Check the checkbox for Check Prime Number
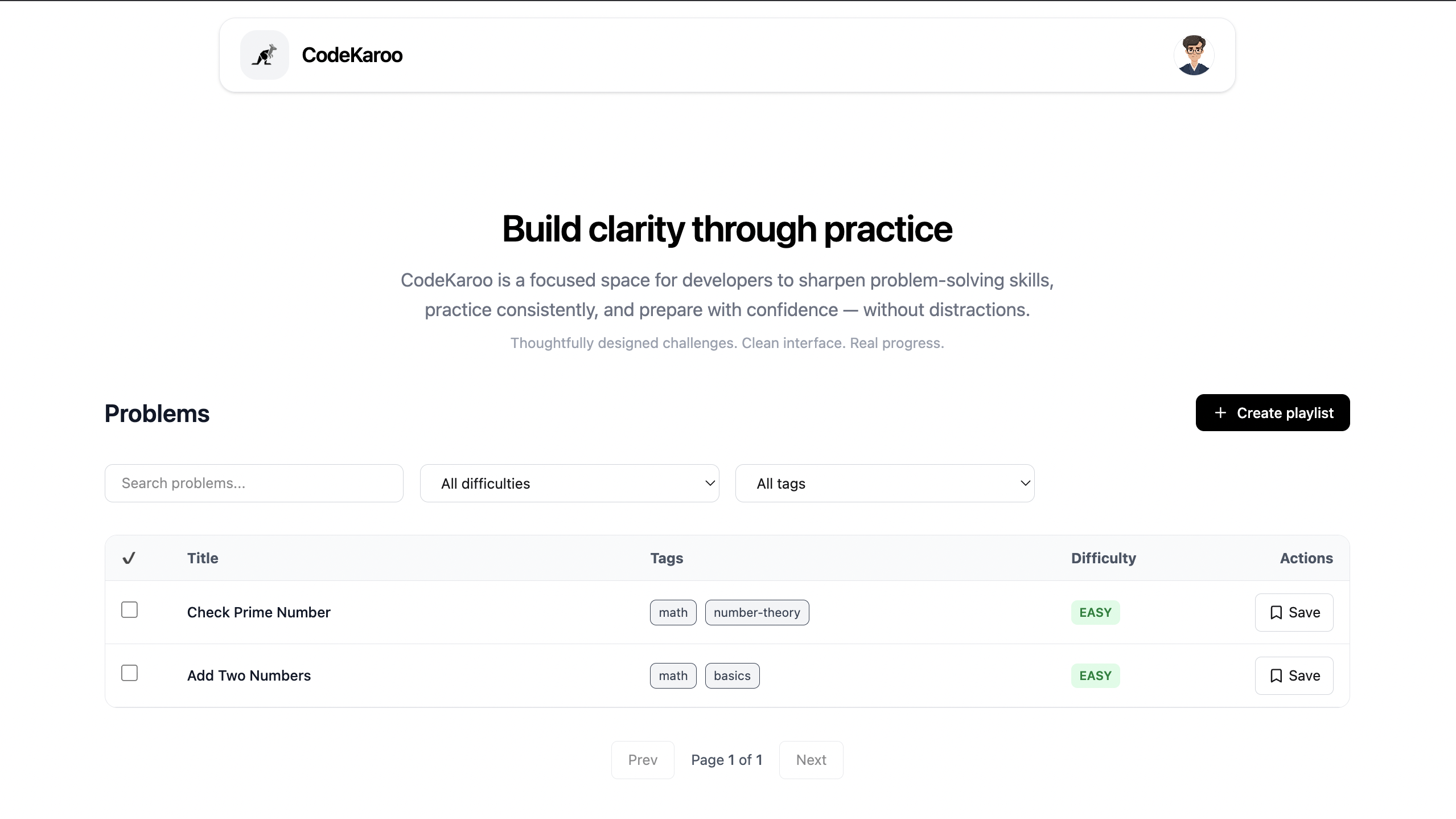1456x819 pixels. [x=129, y=609]
